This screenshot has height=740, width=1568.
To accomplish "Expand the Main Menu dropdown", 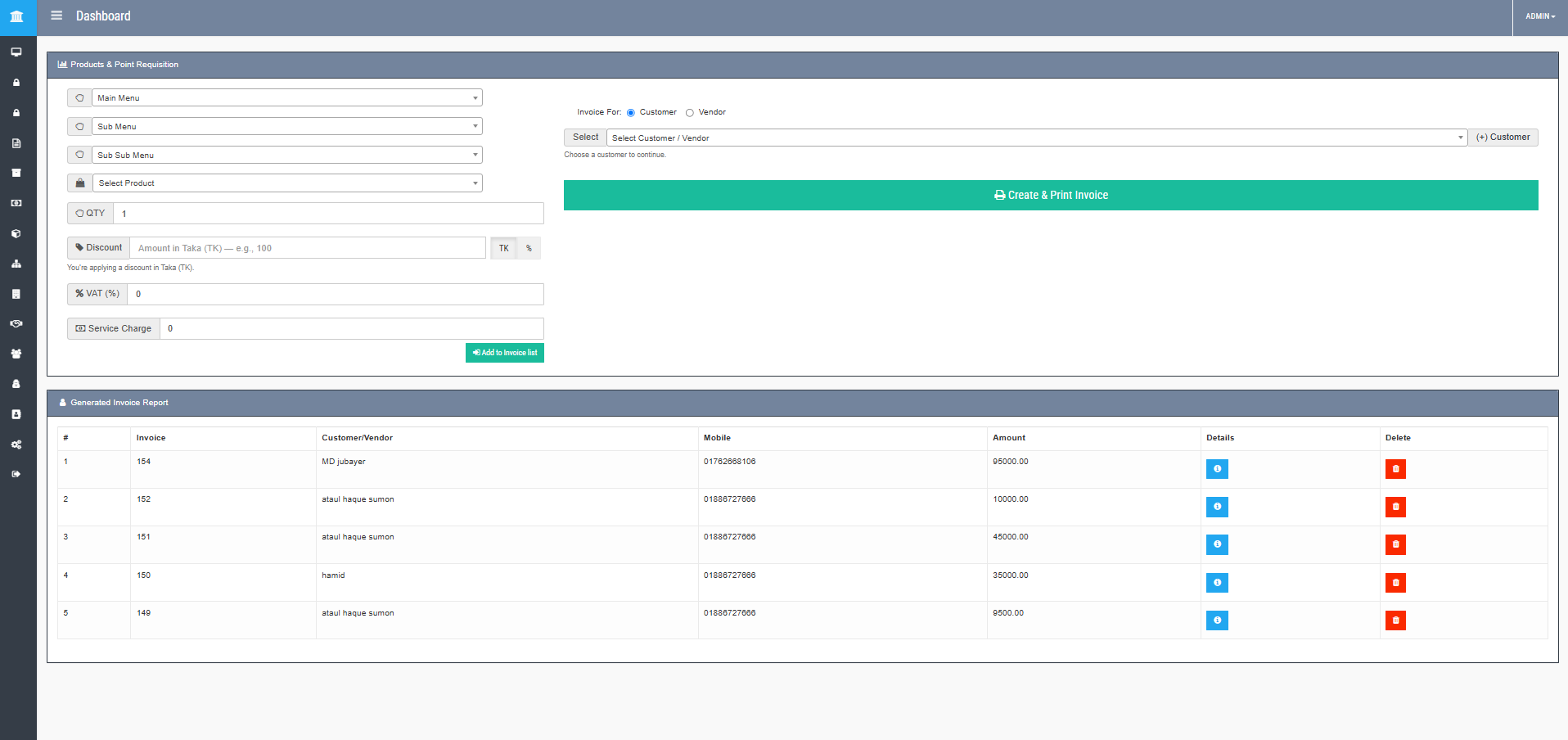I will pos(286,98).
